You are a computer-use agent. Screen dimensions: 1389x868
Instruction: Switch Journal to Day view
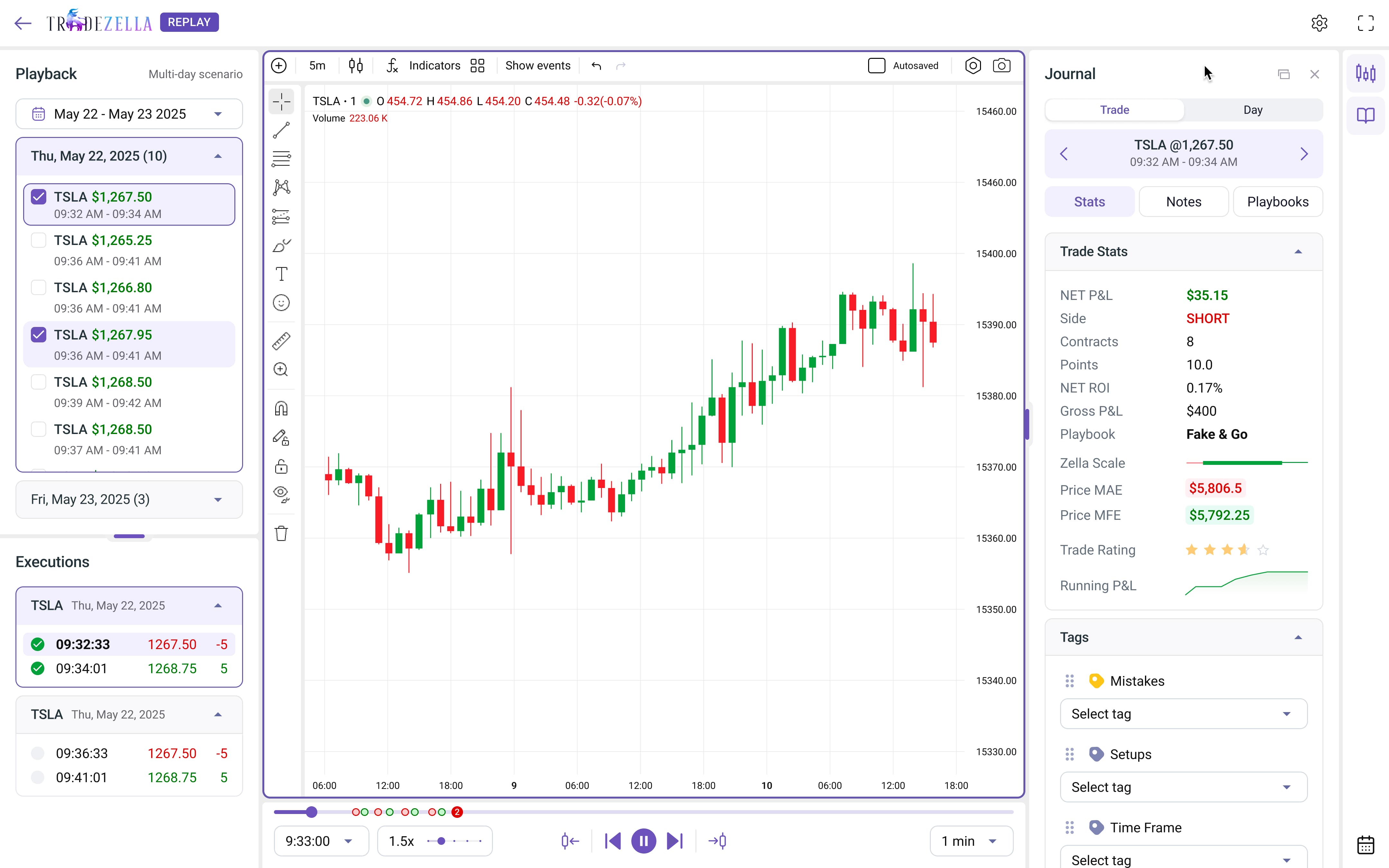[x=1252, y=110]
